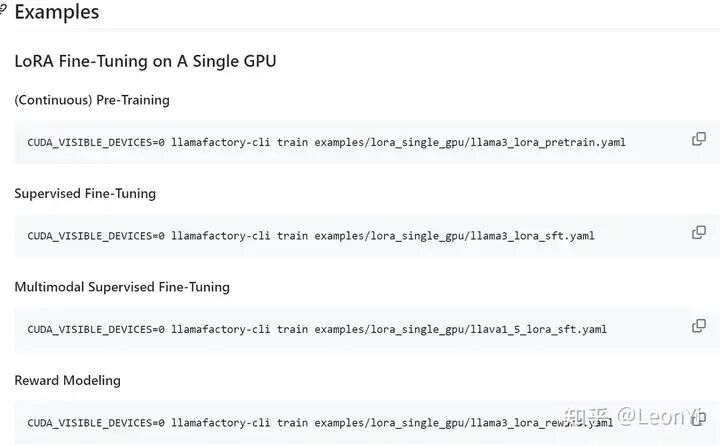Viewport: 720px width, 446px height.
Task: Copy the Reward Modeling command
Action: point(699,419)
